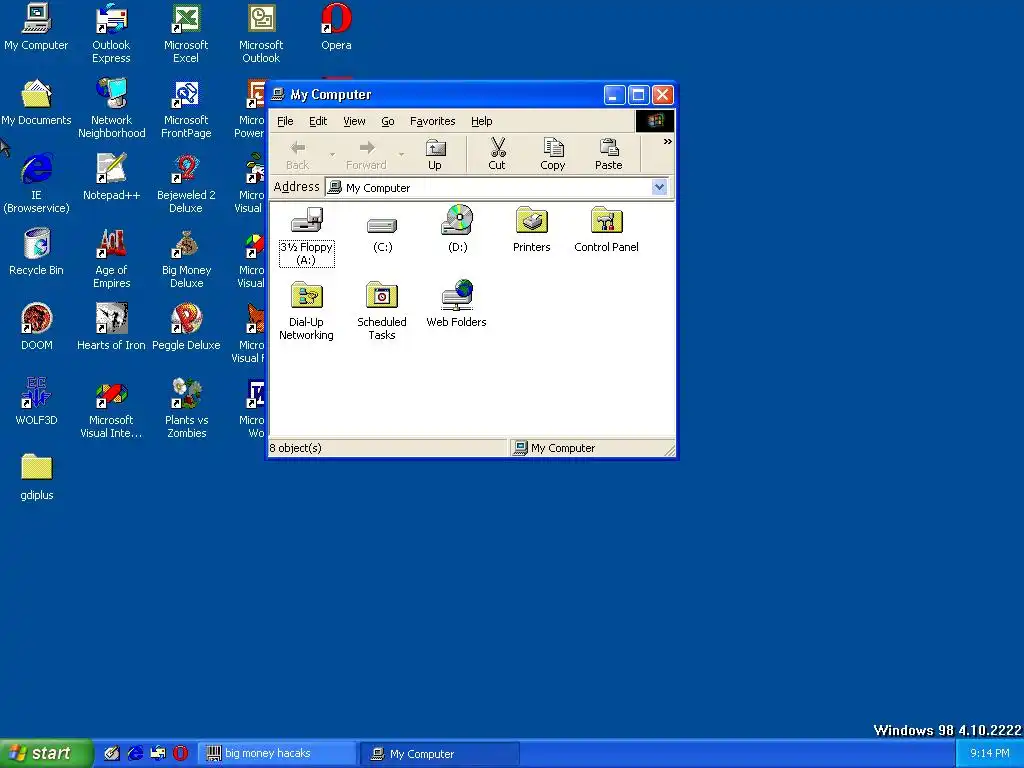Select the Recycle Bin desktop icon
Image resolution: width=1024 pixels, height=768 pixels.
pos(36,253)
